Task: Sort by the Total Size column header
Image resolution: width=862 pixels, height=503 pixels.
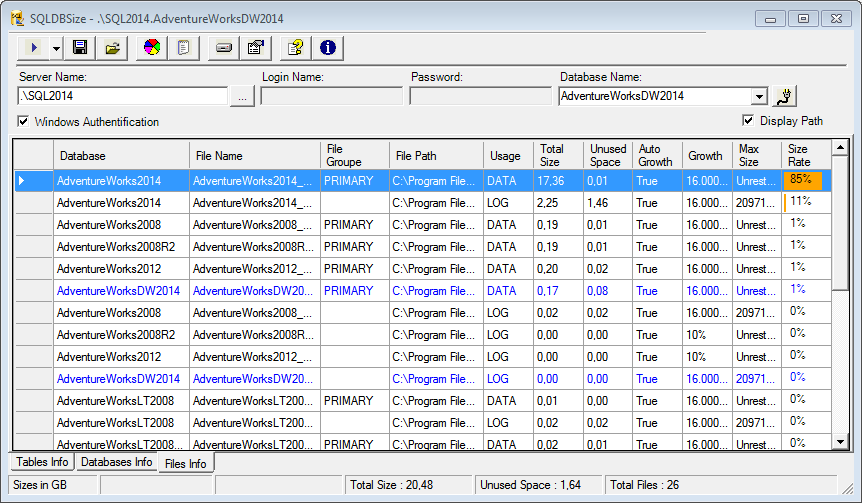Action: tap(559, 155)
